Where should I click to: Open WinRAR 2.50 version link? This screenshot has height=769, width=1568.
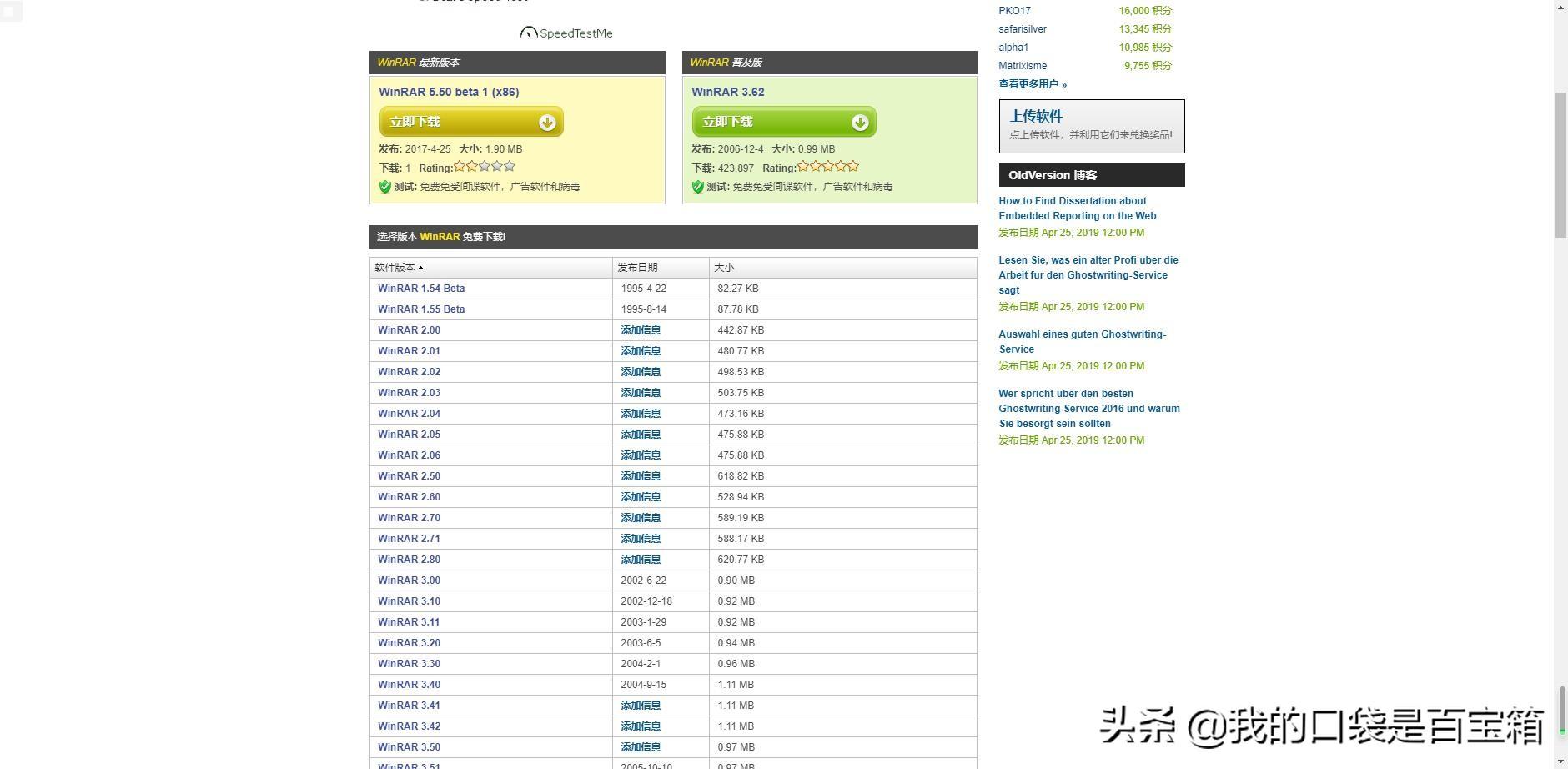coord(409,476)
